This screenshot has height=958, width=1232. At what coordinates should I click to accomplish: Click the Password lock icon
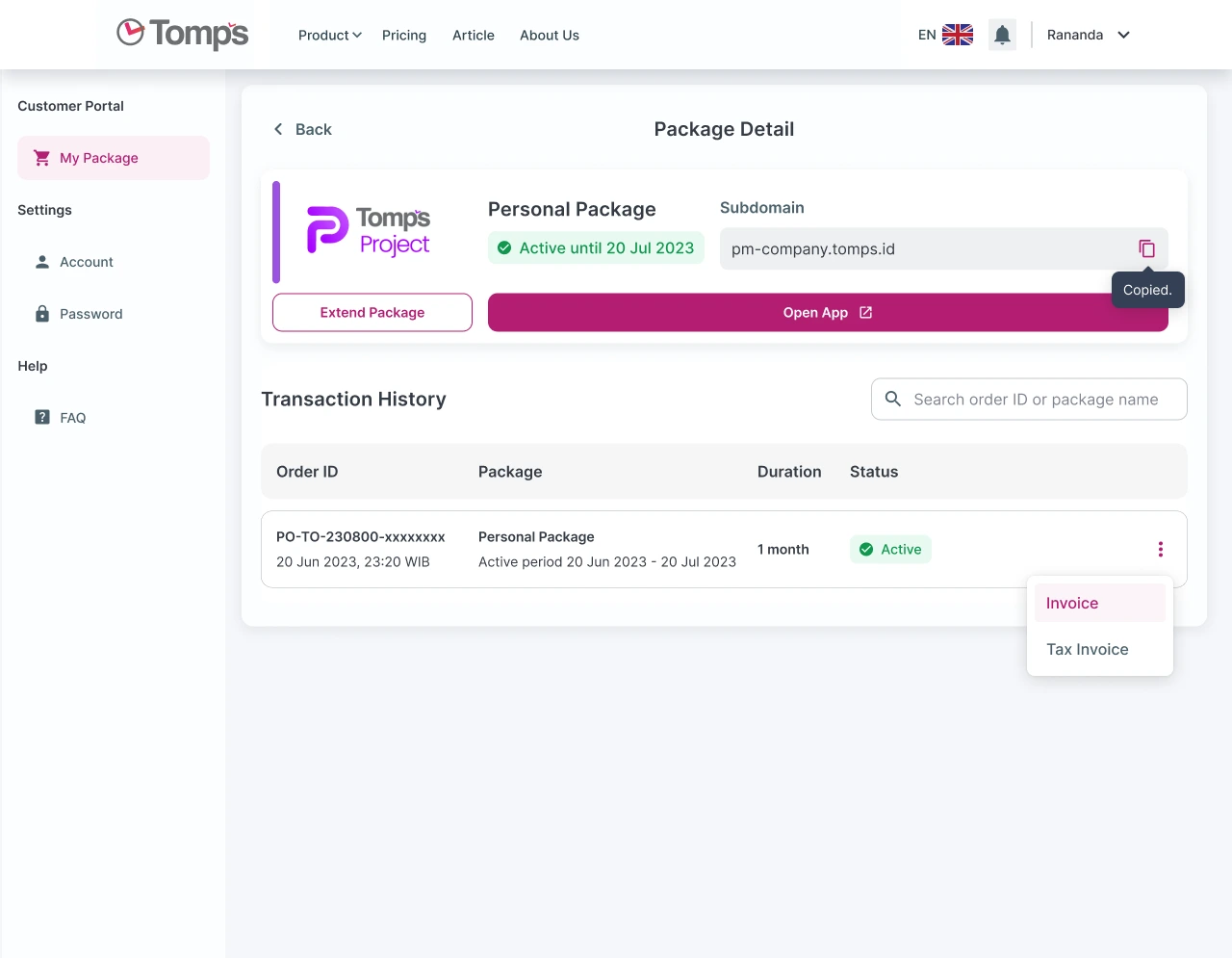point(41,313)
